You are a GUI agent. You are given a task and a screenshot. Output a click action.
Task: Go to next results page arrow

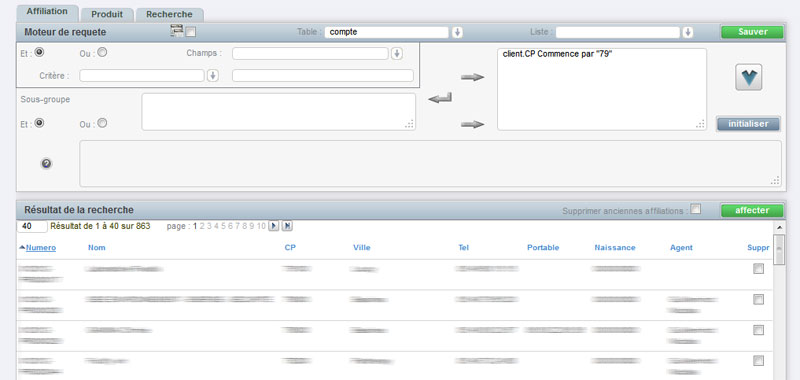[273, 226]
